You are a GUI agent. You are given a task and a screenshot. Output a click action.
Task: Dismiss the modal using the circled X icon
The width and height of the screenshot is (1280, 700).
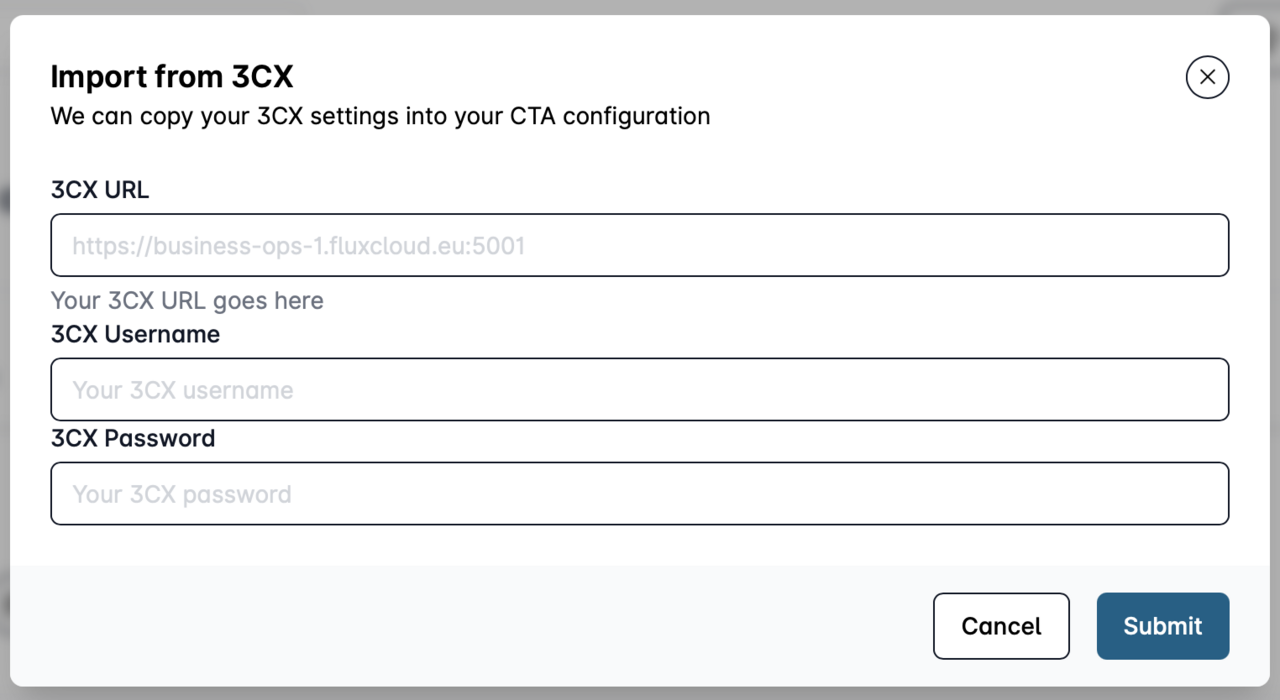tap(1207, 77)
